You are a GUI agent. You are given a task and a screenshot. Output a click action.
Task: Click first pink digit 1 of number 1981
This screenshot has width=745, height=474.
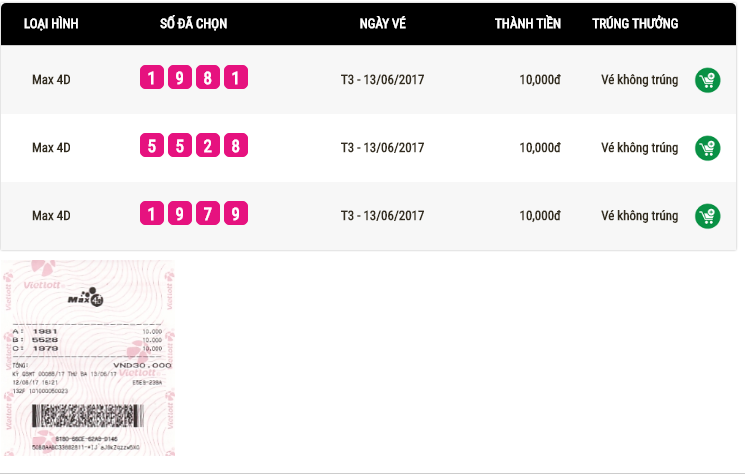152,77
